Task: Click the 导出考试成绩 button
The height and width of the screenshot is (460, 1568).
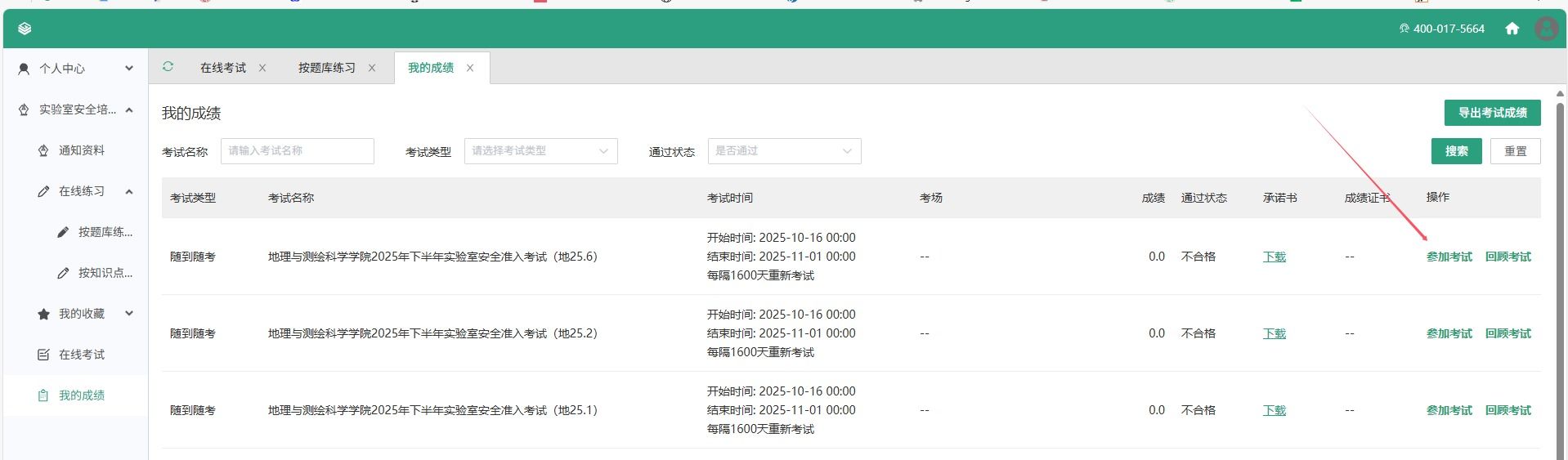Action: point(1492,113)
